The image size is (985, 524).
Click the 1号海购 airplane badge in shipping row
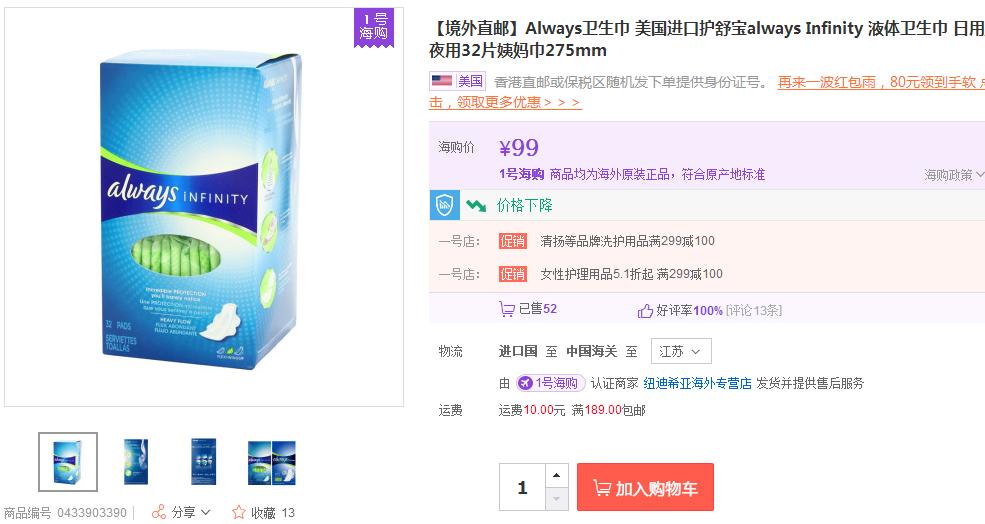[550, 383]
